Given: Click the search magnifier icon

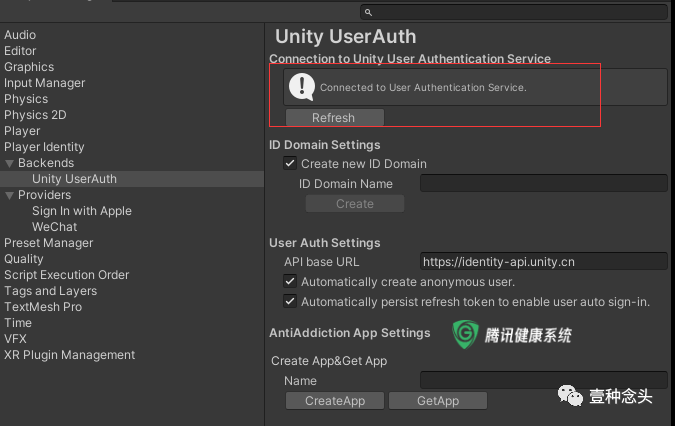Looking at the screenshot, I should (368, 12).
